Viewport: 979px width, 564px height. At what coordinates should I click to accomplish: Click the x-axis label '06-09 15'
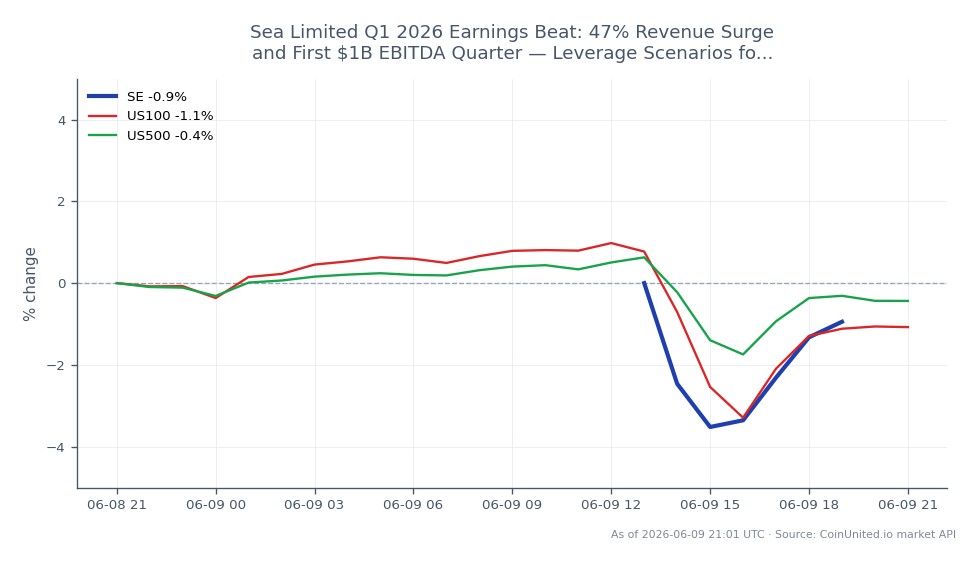point(710,505)
